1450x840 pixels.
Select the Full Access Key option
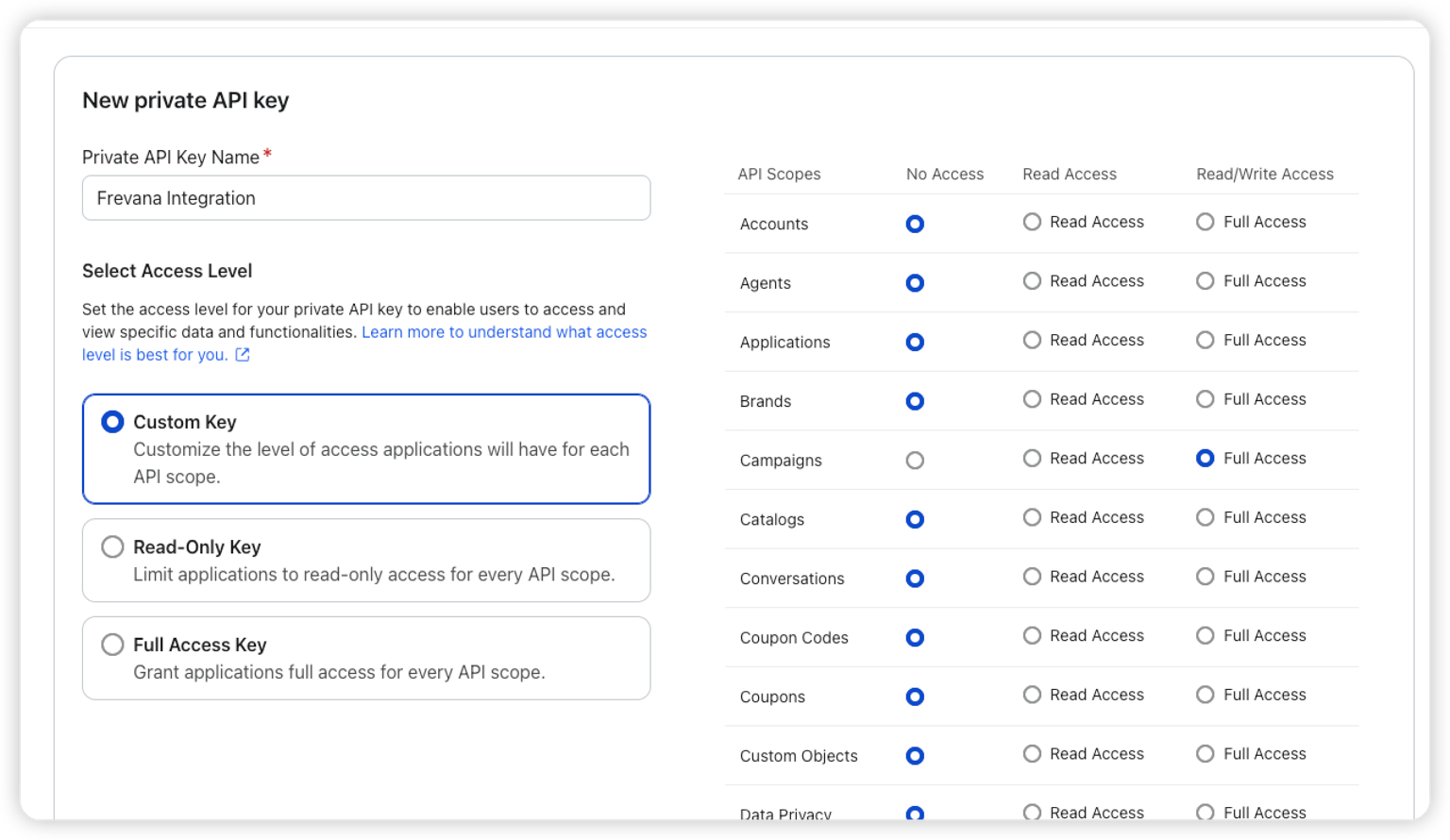coord(366,659)
